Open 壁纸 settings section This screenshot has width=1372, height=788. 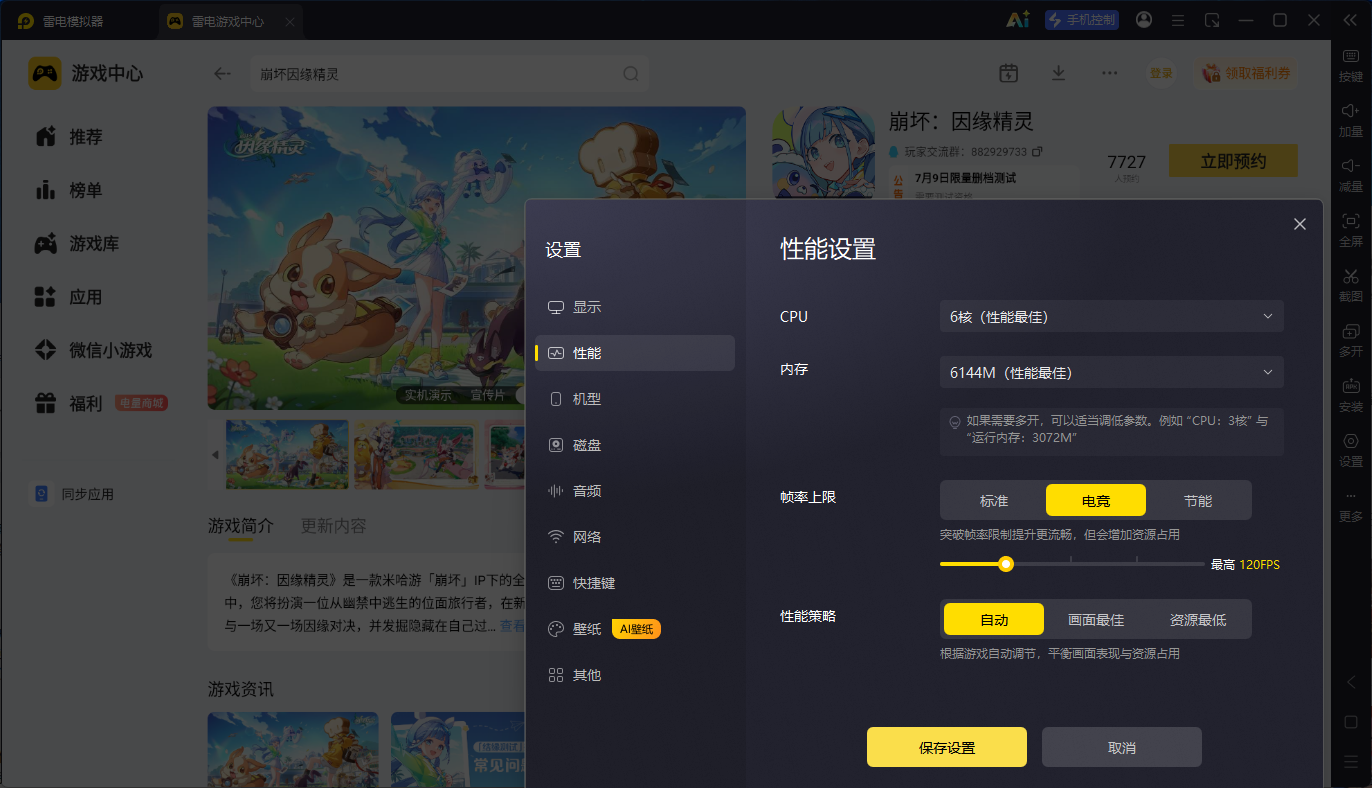(x=635, y=629)
